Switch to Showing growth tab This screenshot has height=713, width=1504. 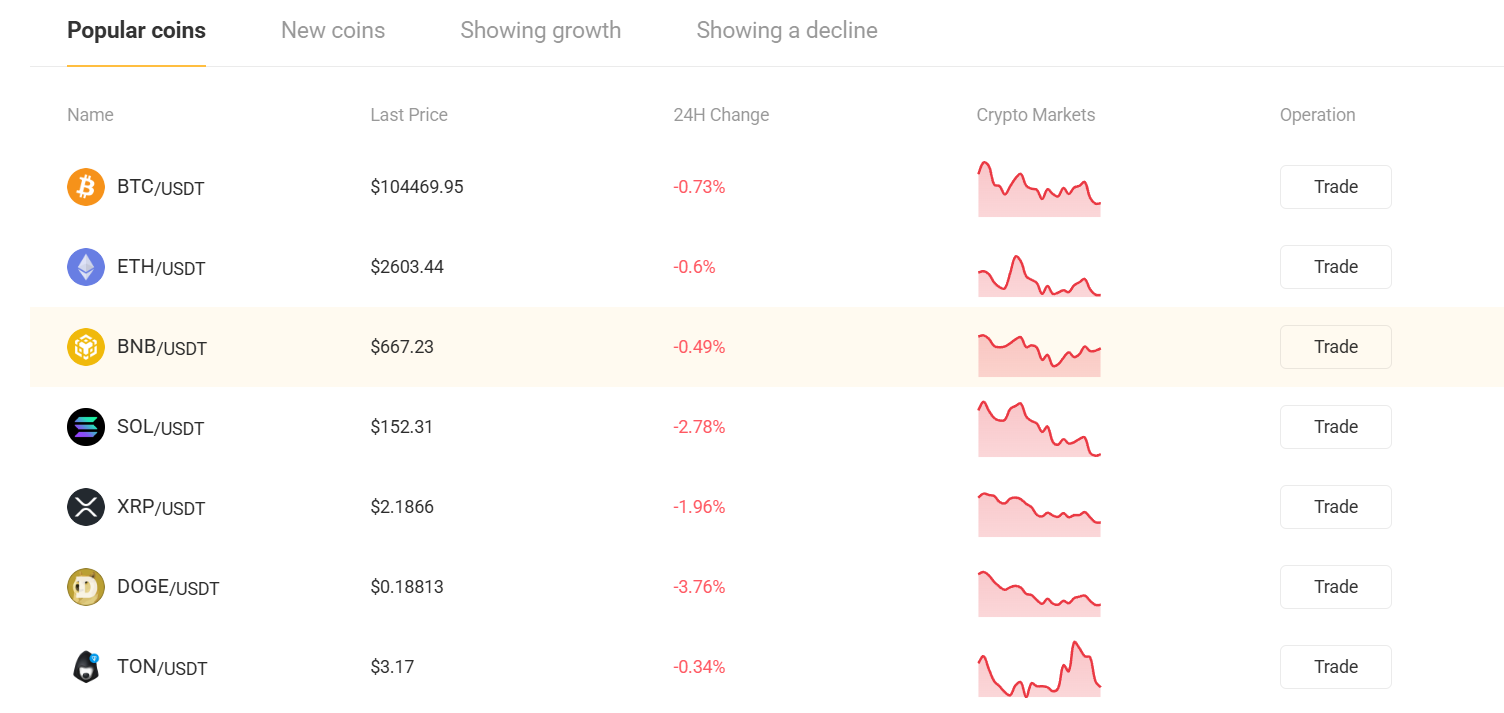tap(540, 31)
